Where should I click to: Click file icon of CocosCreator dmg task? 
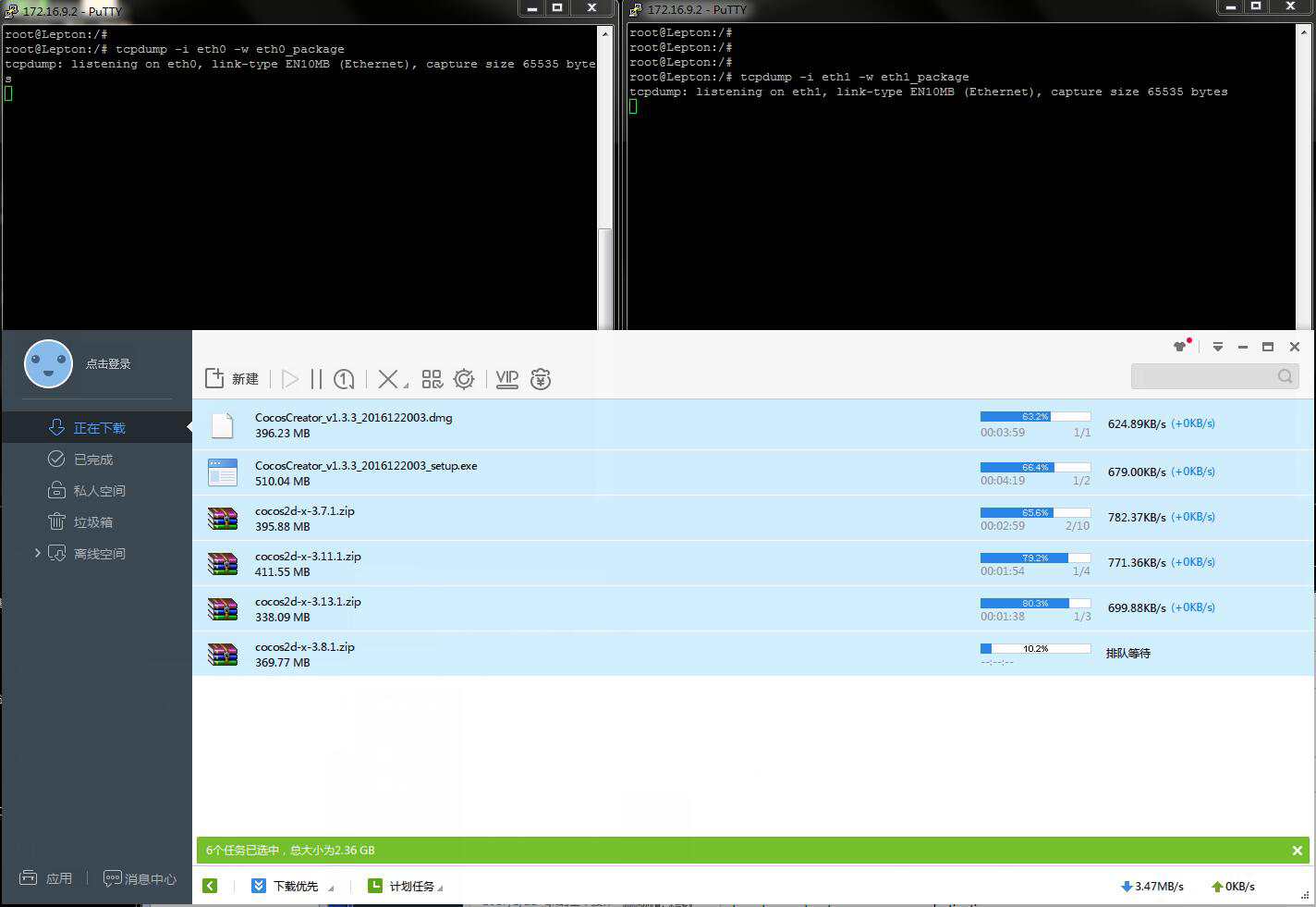click(x=223, y=425)
